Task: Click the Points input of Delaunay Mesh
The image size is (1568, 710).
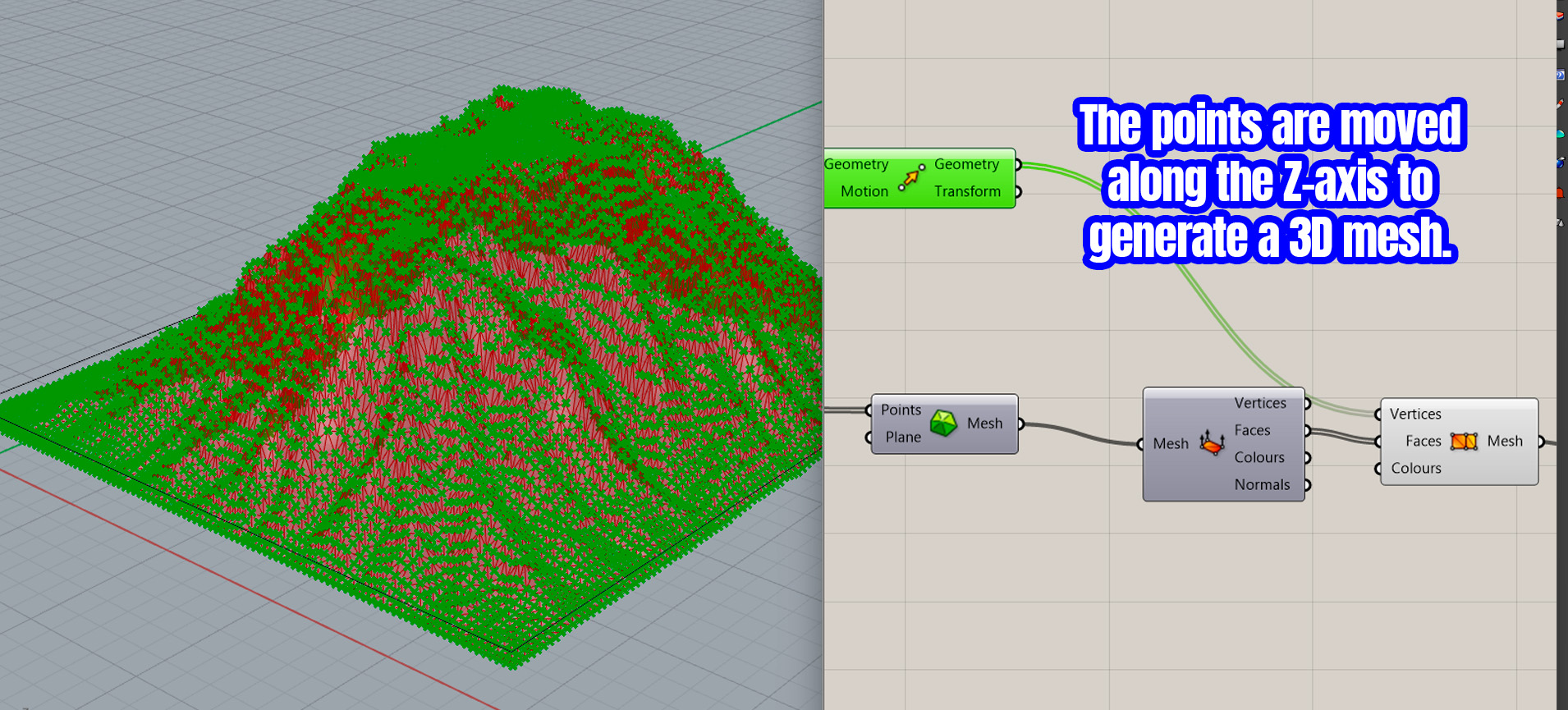Action: 901,410
